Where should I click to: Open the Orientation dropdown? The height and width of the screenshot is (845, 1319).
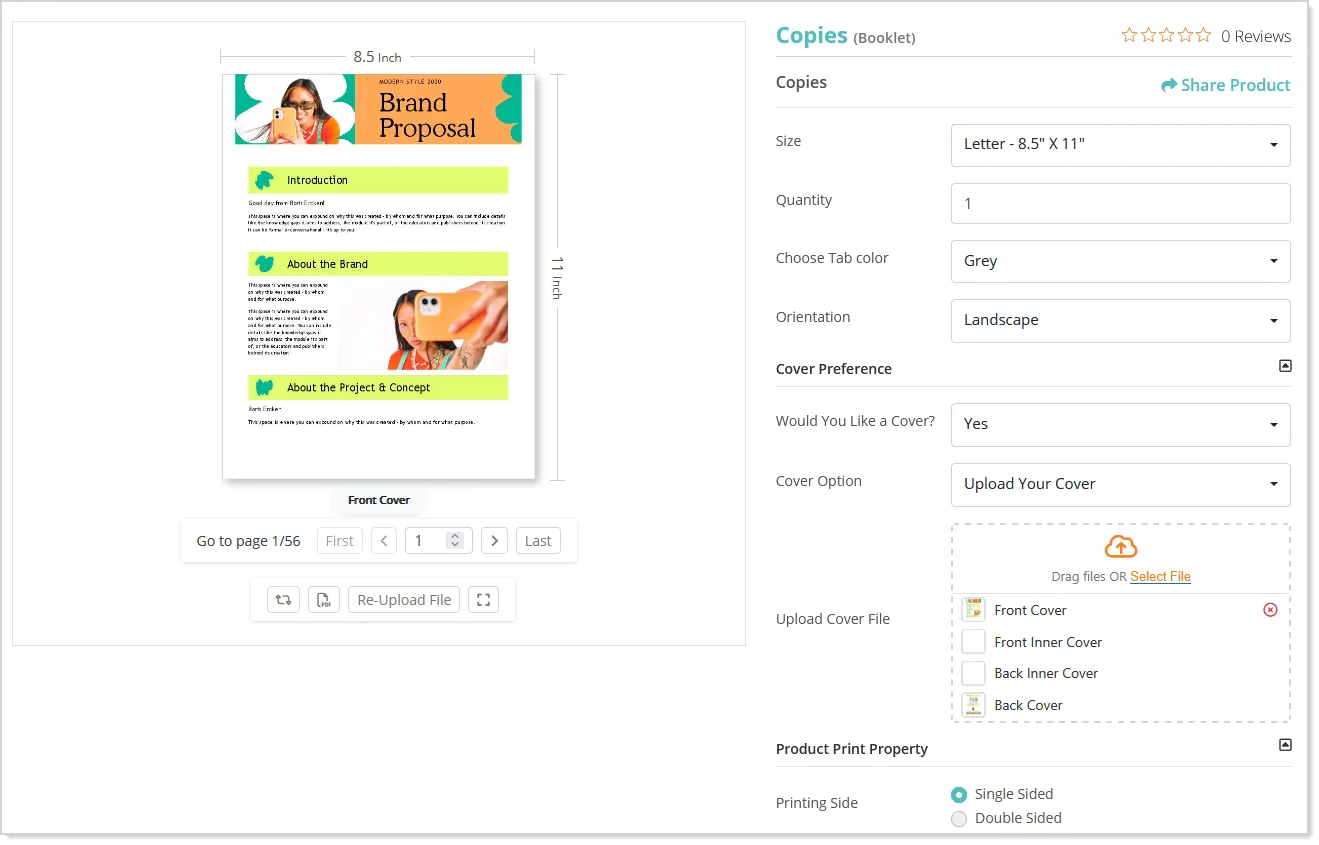[1120, 321]
